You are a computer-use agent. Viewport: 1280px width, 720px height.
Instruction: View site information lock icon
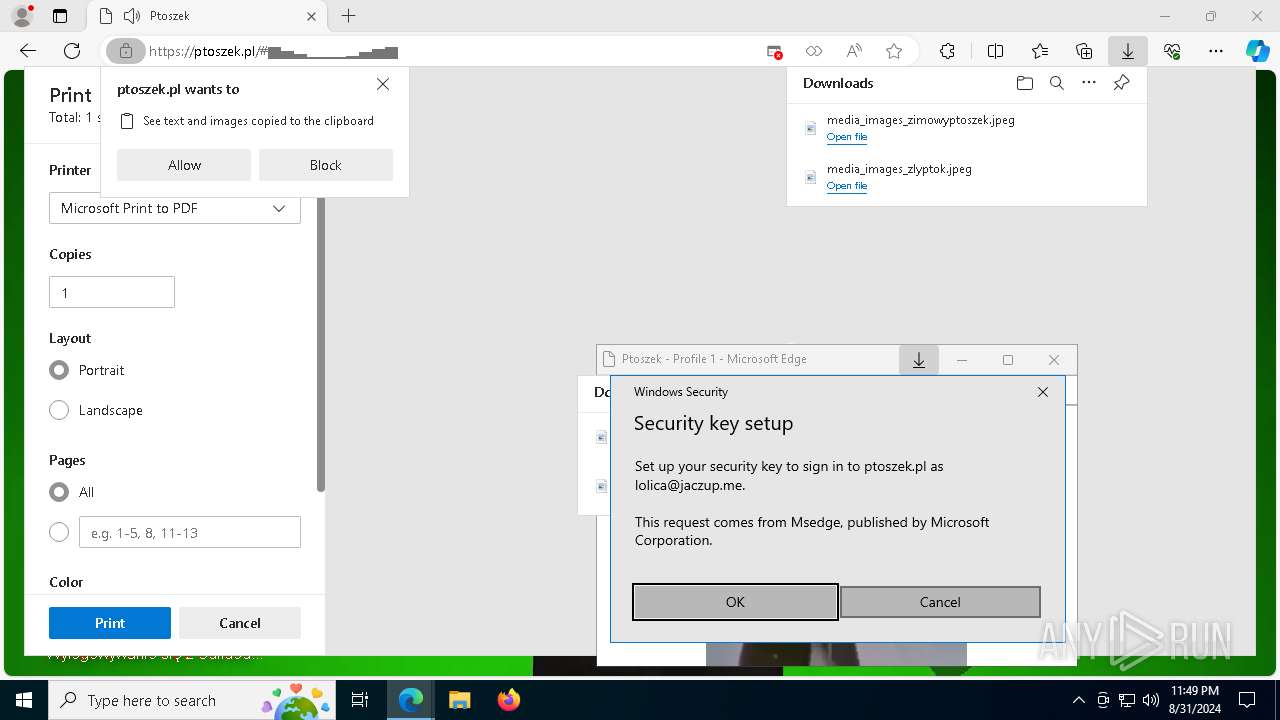coord(125,51)
